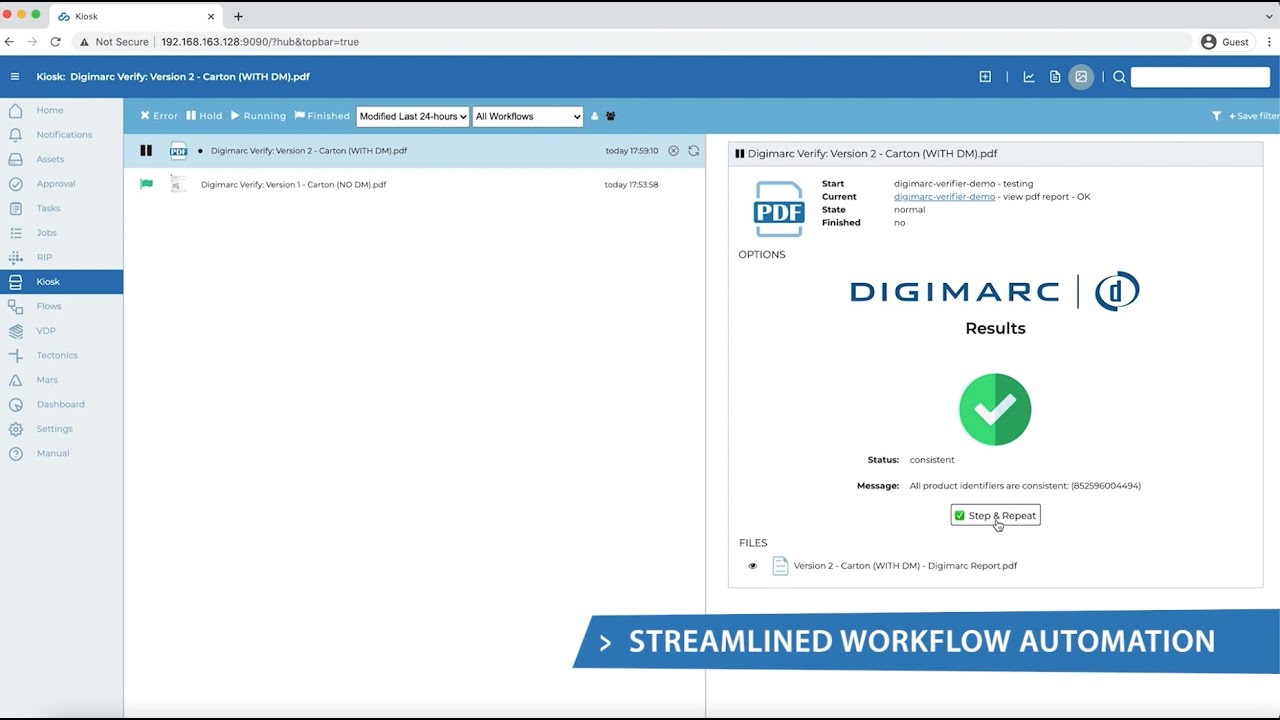
Task: Toggle the Error status filter
Action: coord(159,116)
